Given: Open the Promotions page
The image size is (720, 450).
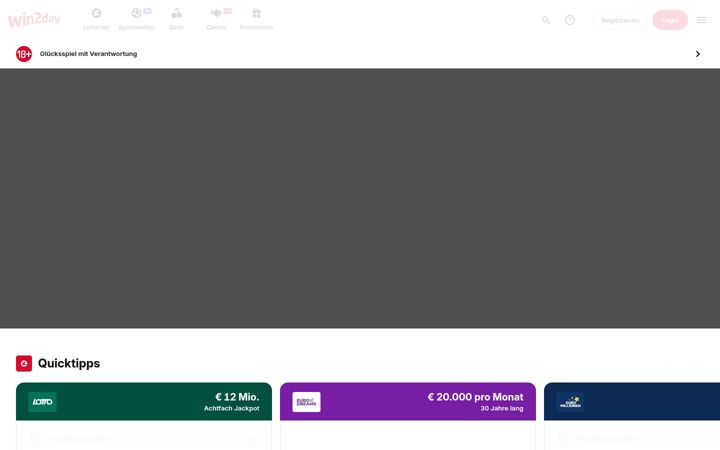Looking at the screenshot, I should pos(256,20).
